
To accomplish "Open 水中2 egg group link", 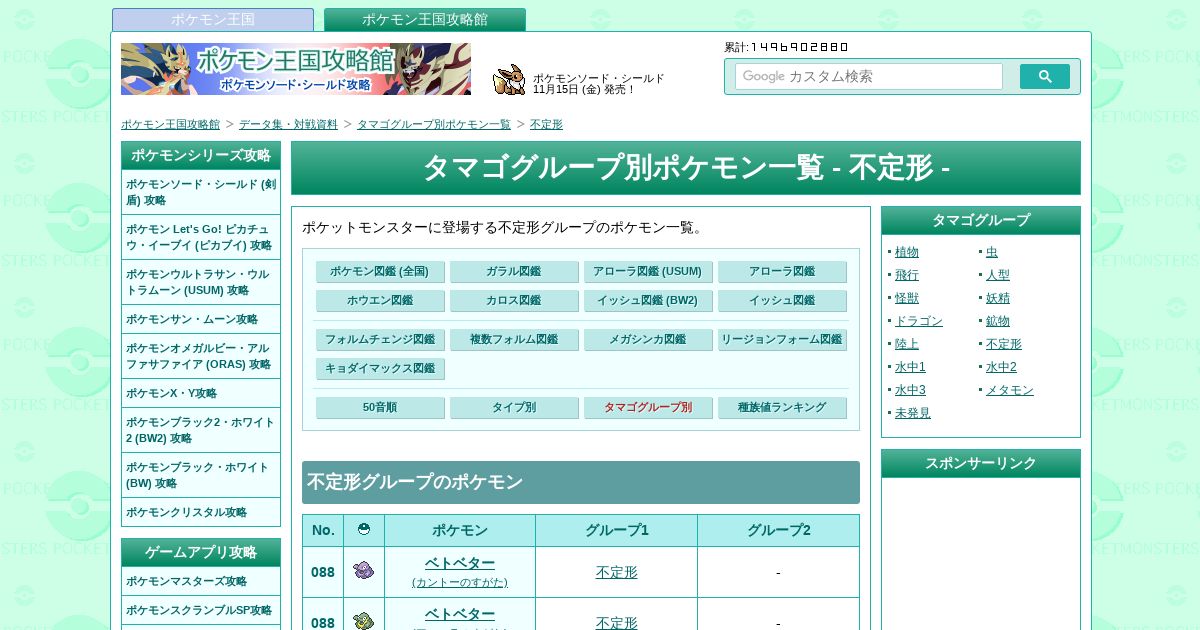I will tap(1001, 367).
